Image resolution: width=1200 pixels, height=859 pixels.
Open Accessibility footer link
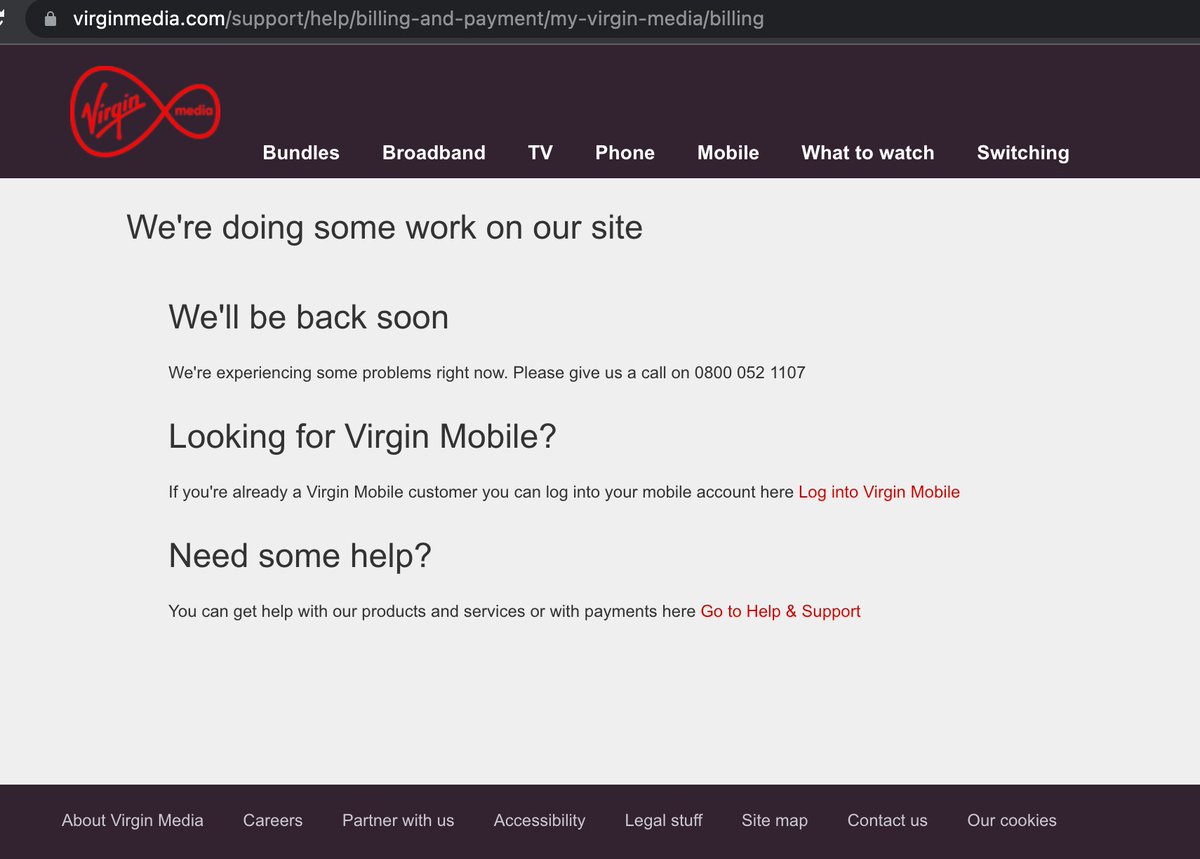coord(540,820)
